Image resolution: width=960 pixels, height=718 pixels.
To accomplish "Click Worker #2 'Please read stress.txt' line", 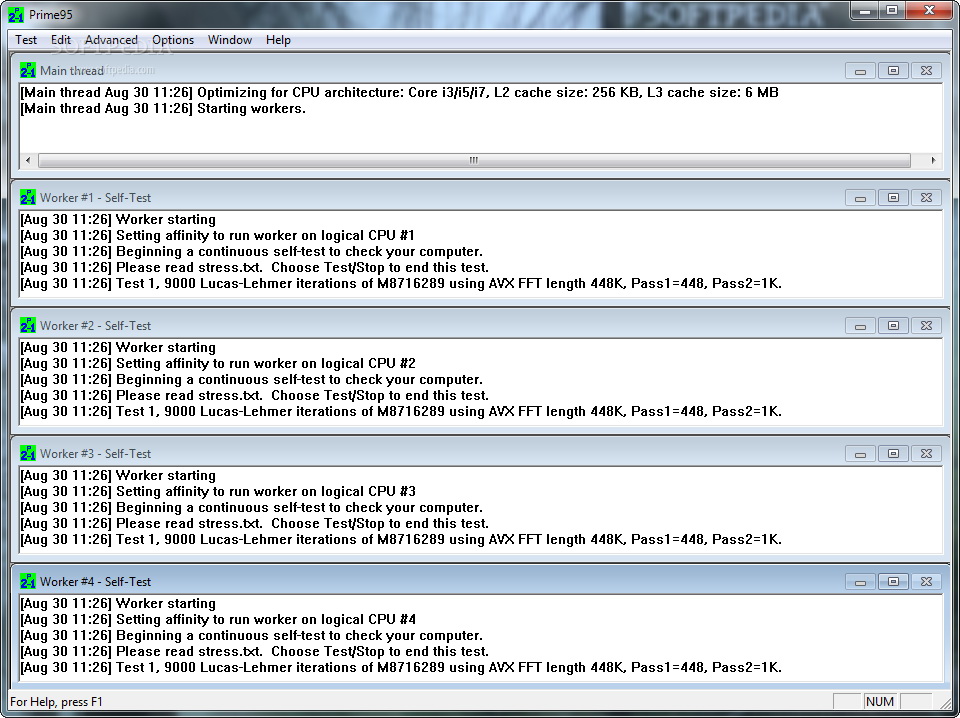I will (255, 395).
